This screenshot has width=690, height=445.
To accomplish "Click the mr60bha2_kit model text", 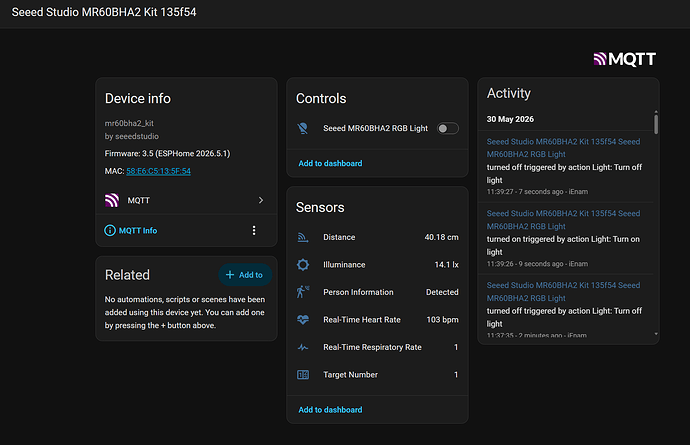I will tap(129, 123).
